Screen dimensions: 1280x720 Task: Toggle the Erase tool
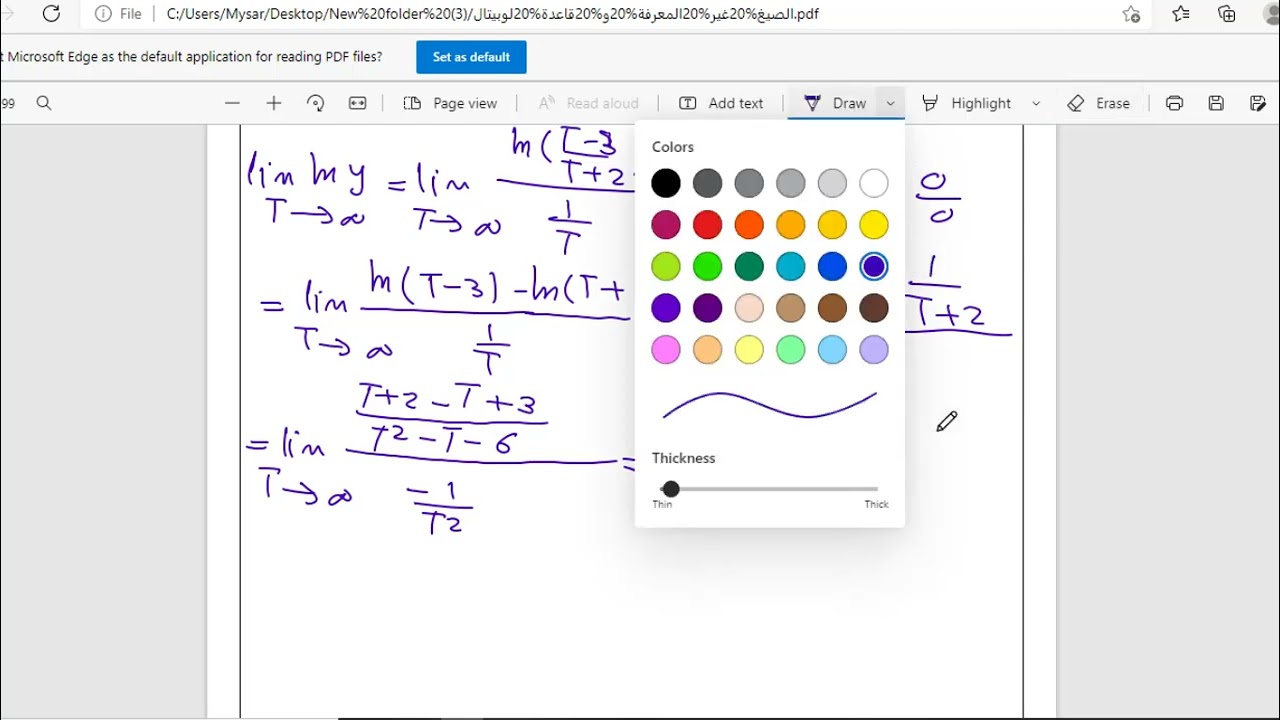point(1098,103)
